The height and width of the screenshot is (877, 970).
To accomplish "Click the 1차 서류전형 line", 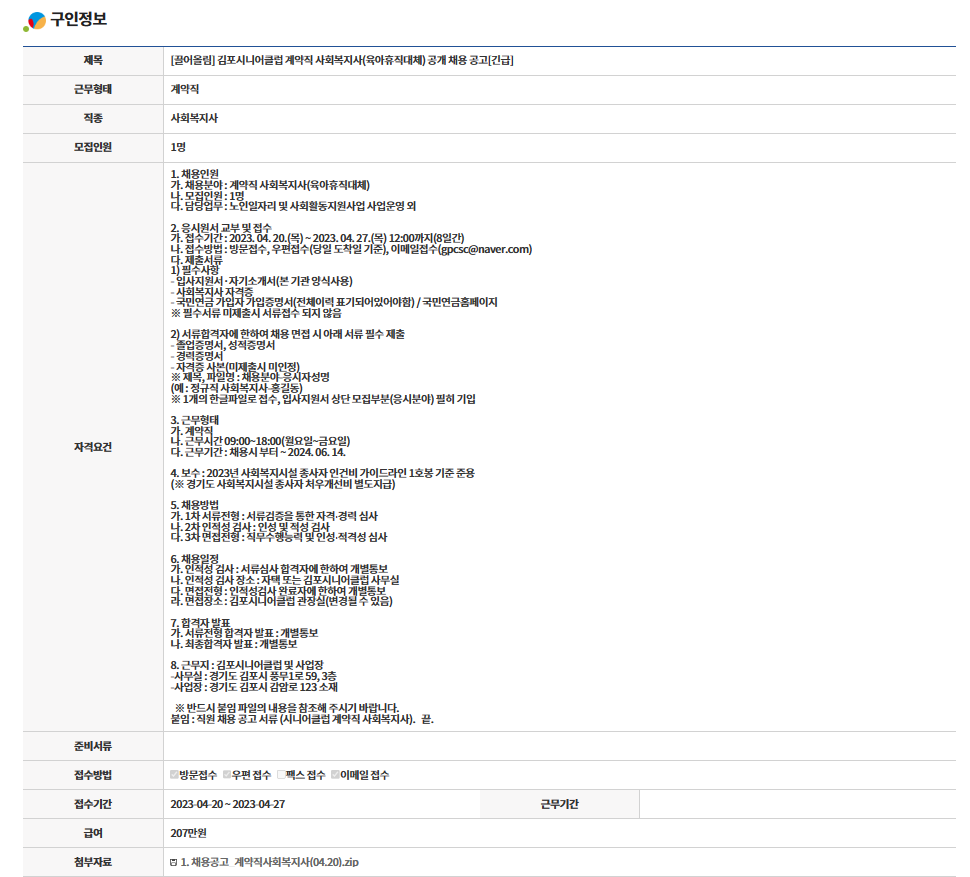I will (x=274, y=516).
